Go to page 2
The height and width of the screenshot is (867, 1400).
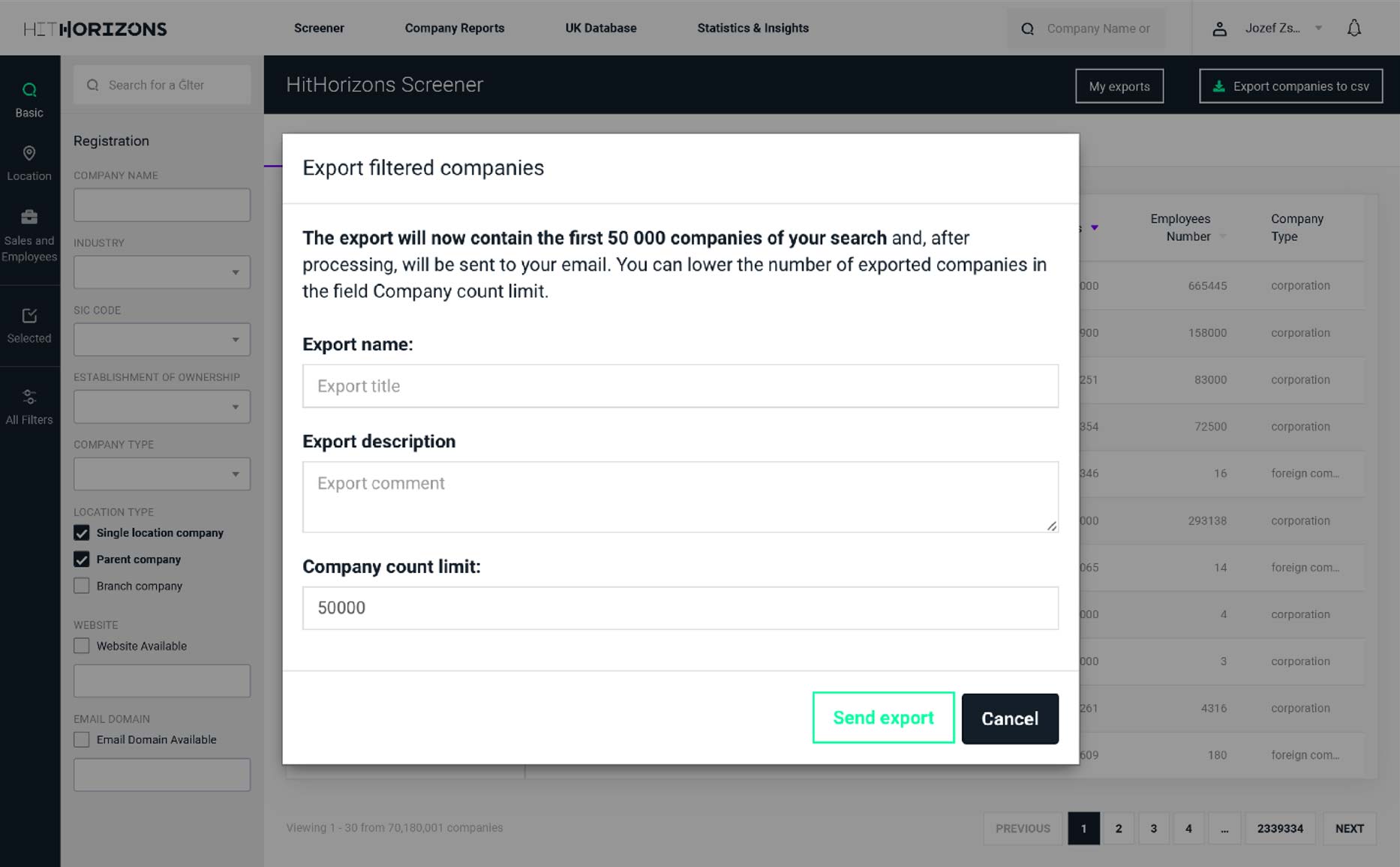(1119, 829)
